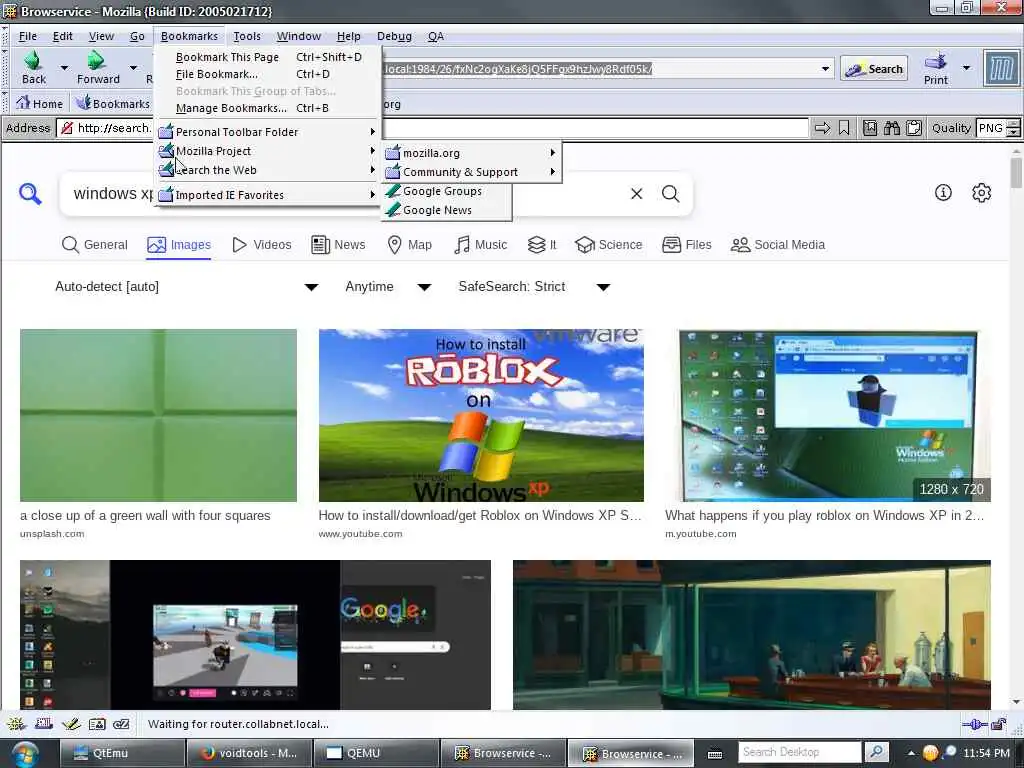
Task: Click the online/offline plug icon in status bar
Action: coord(974,724)
